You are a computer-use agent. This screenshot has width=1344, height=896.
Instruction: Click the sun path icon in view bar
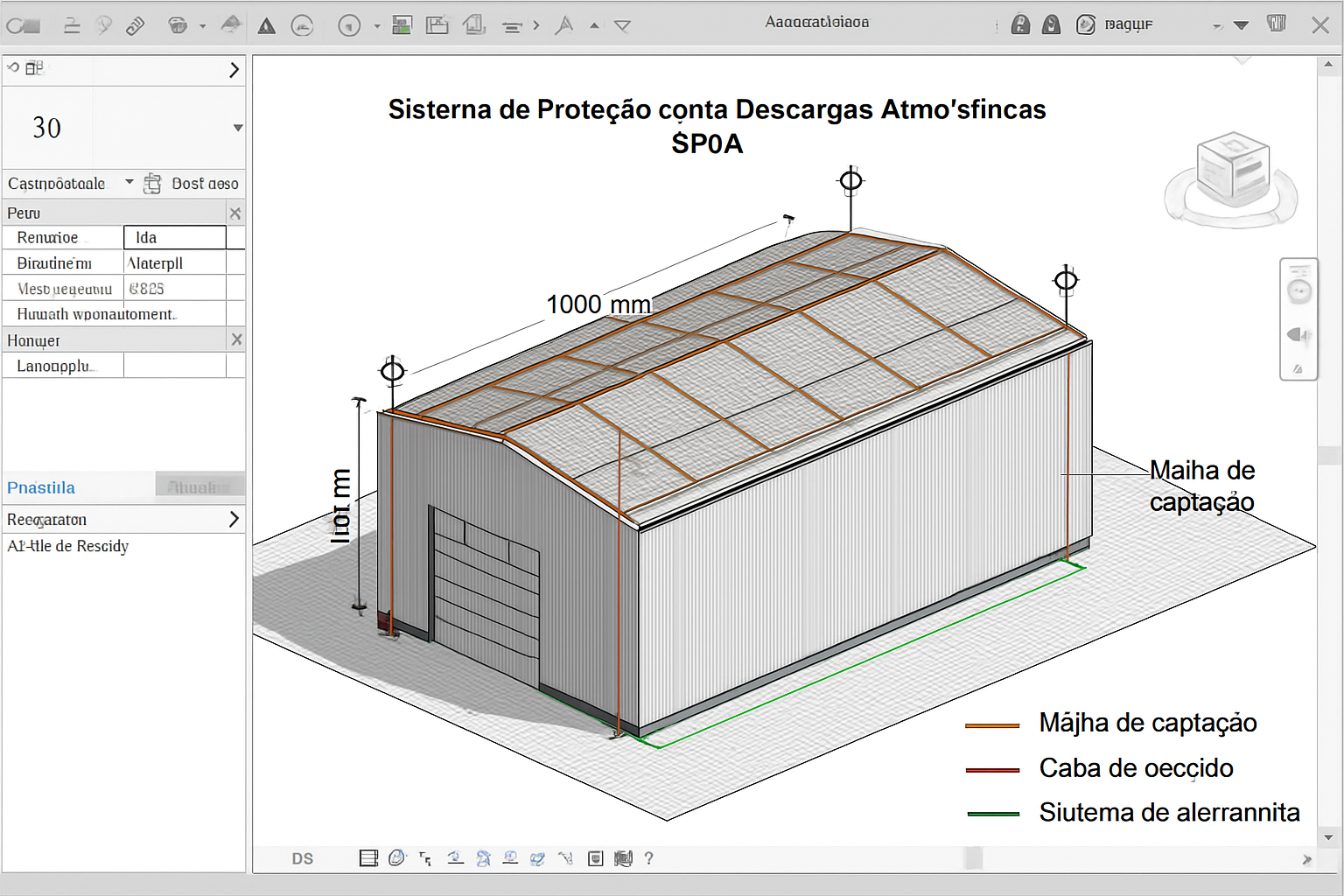click(x=455, y=858)
